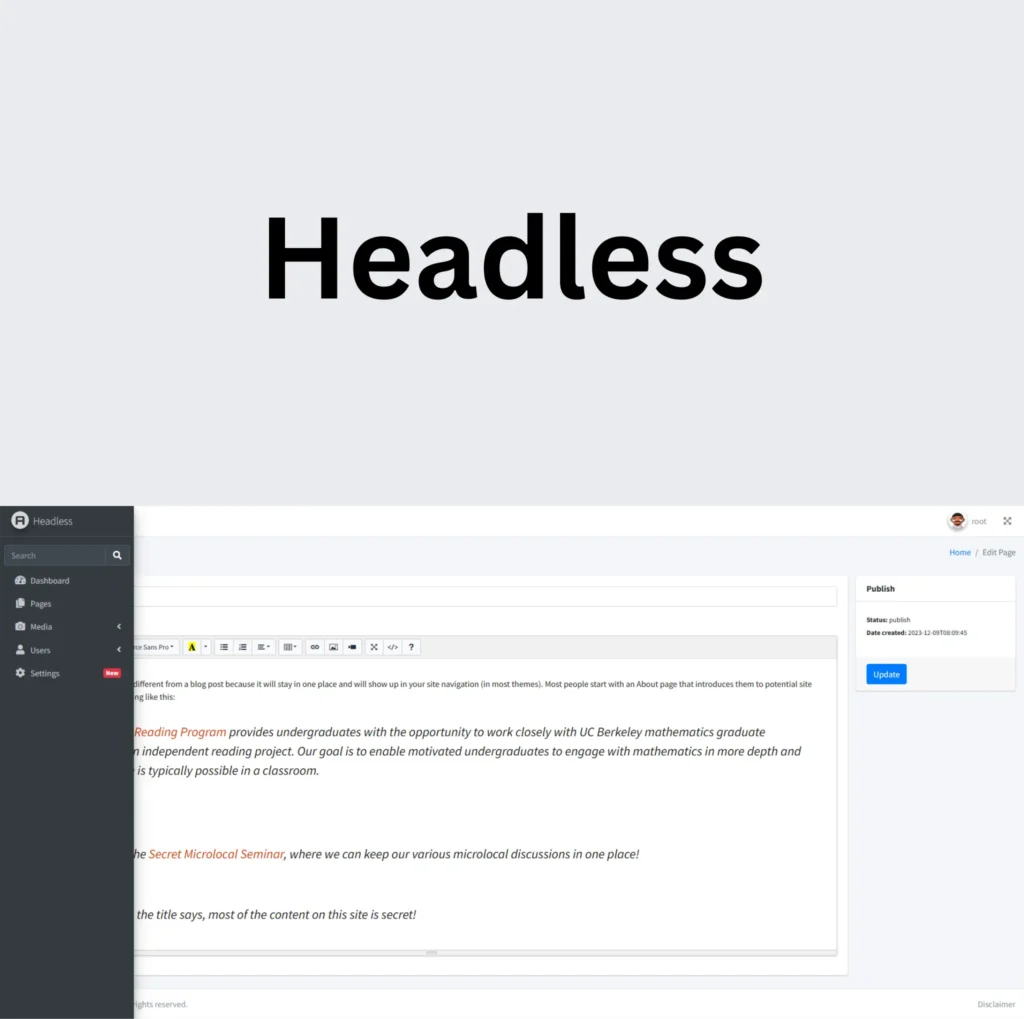1024x1019 pixels.
Task: Insert a video via the editor toolbar
Action: click(352, 647)
